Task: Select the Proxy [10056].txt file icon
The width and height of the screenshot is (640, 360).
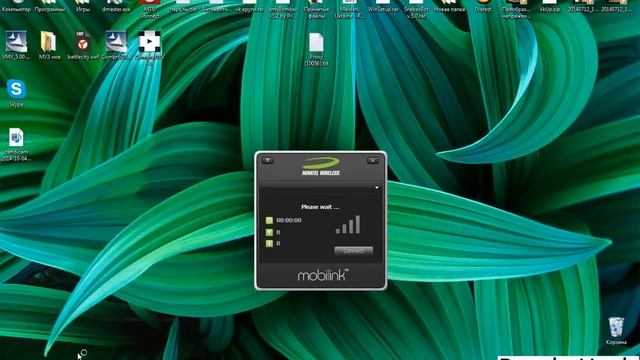Action: coord(316,49)
